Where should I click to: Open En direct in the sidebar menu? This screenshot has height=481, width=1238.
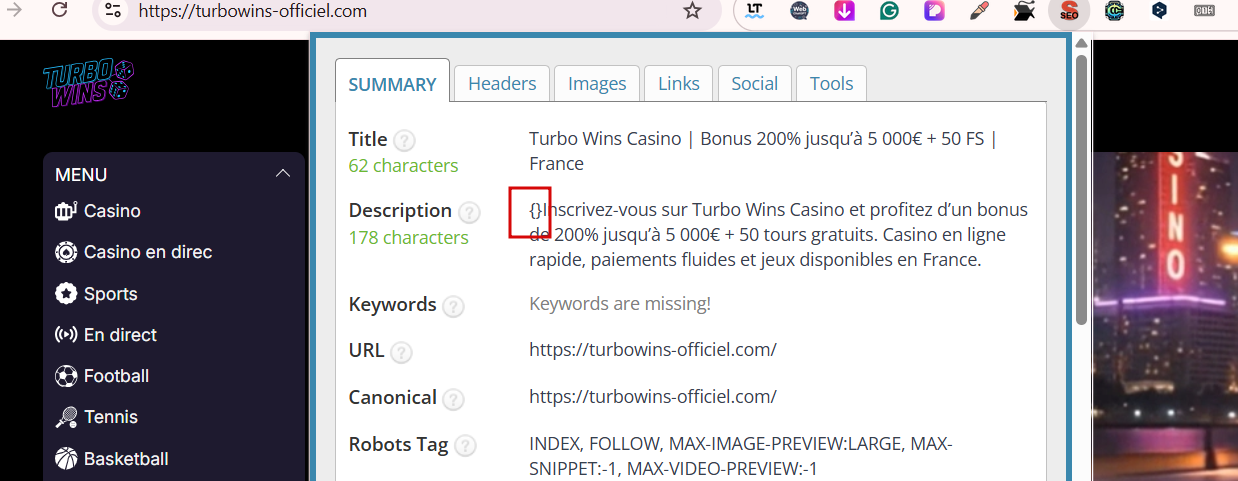coord(120,335)
